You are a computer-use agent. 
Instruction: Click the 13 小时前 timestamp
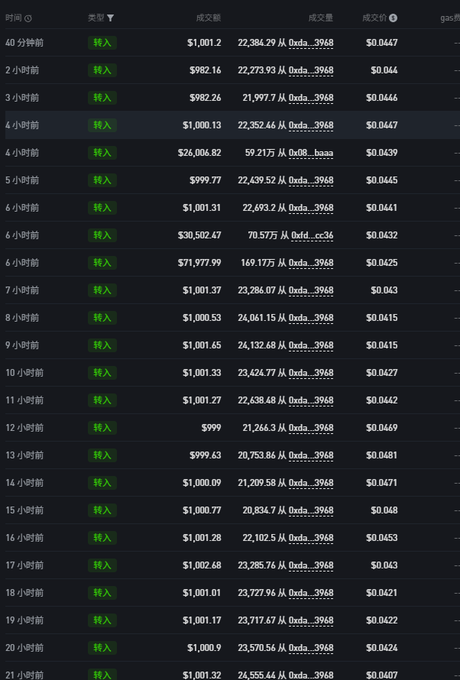(x=24, y=455)
